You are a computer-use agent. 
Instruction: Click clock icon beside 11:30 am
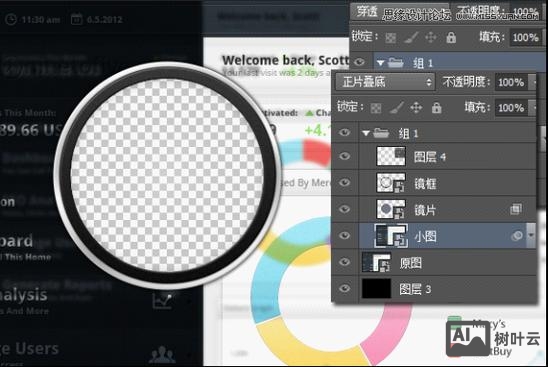coord(11,19)
